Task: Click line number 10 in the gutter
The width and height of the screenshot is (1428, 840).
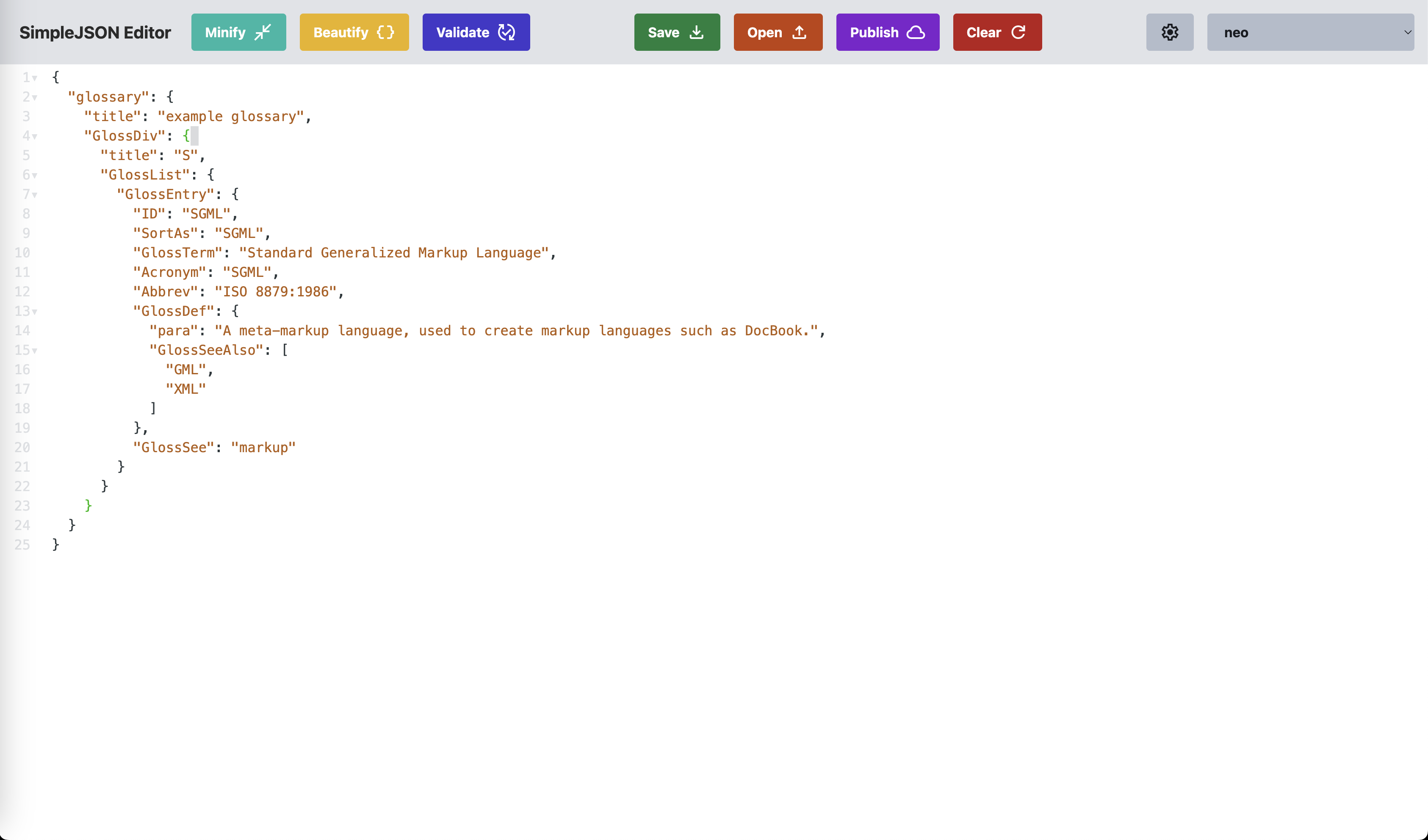Action: coord(22,253)
